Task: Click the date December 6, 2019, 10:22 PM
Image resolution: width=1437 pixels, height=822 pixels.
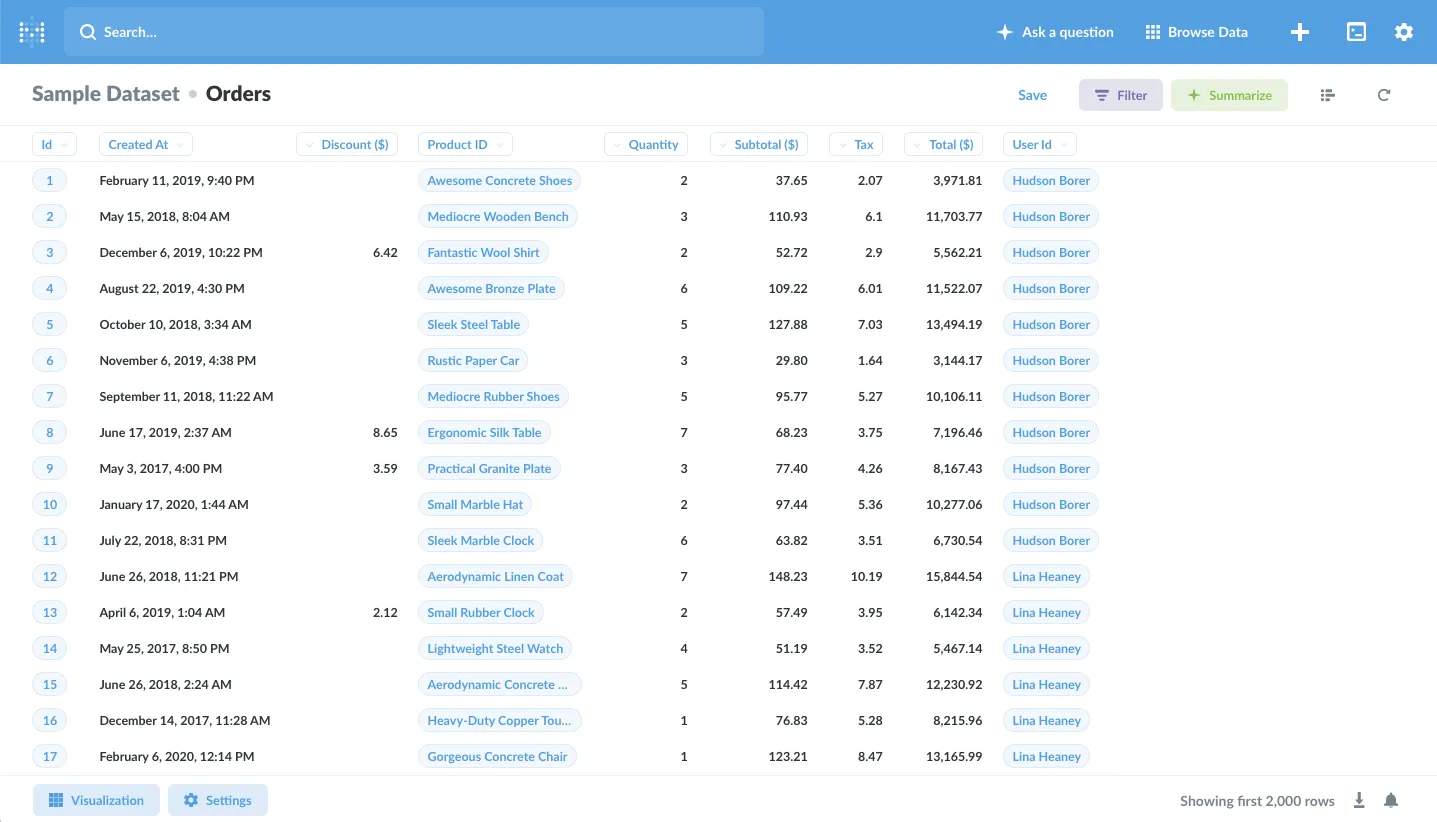Action: (x=181, y=252)
